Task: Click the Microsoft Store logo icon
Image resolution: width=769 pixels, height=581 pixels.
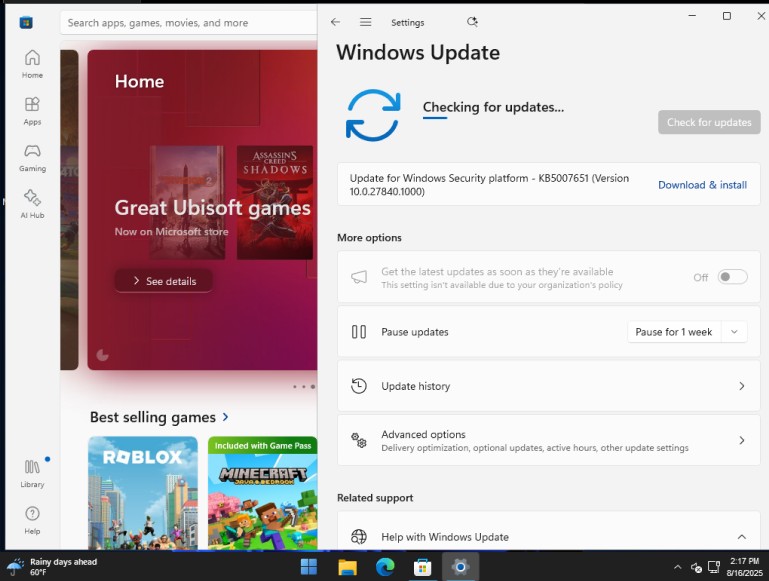Action: [x=26, y=23]
